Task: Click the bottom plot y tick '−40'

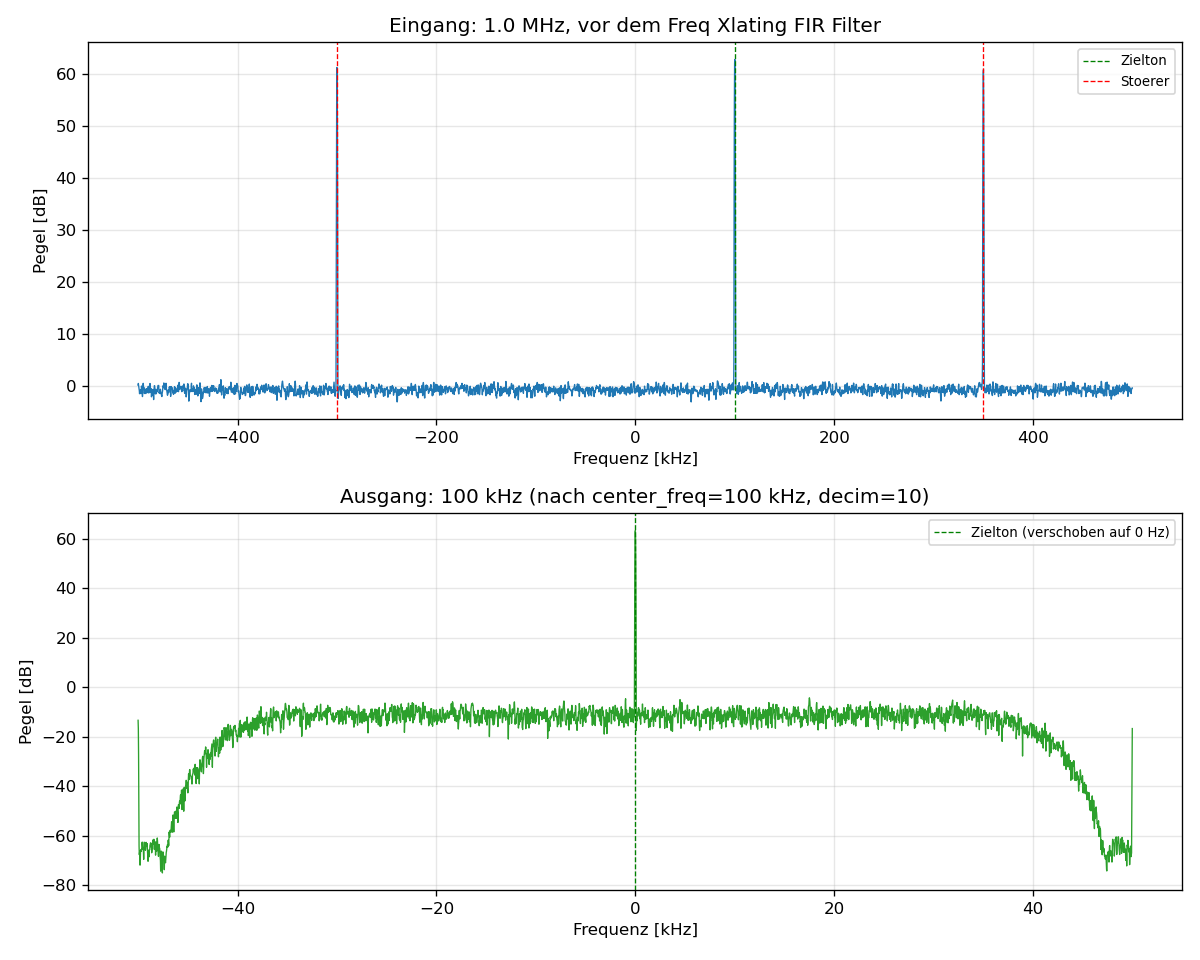Action: (x=59, y=786)
